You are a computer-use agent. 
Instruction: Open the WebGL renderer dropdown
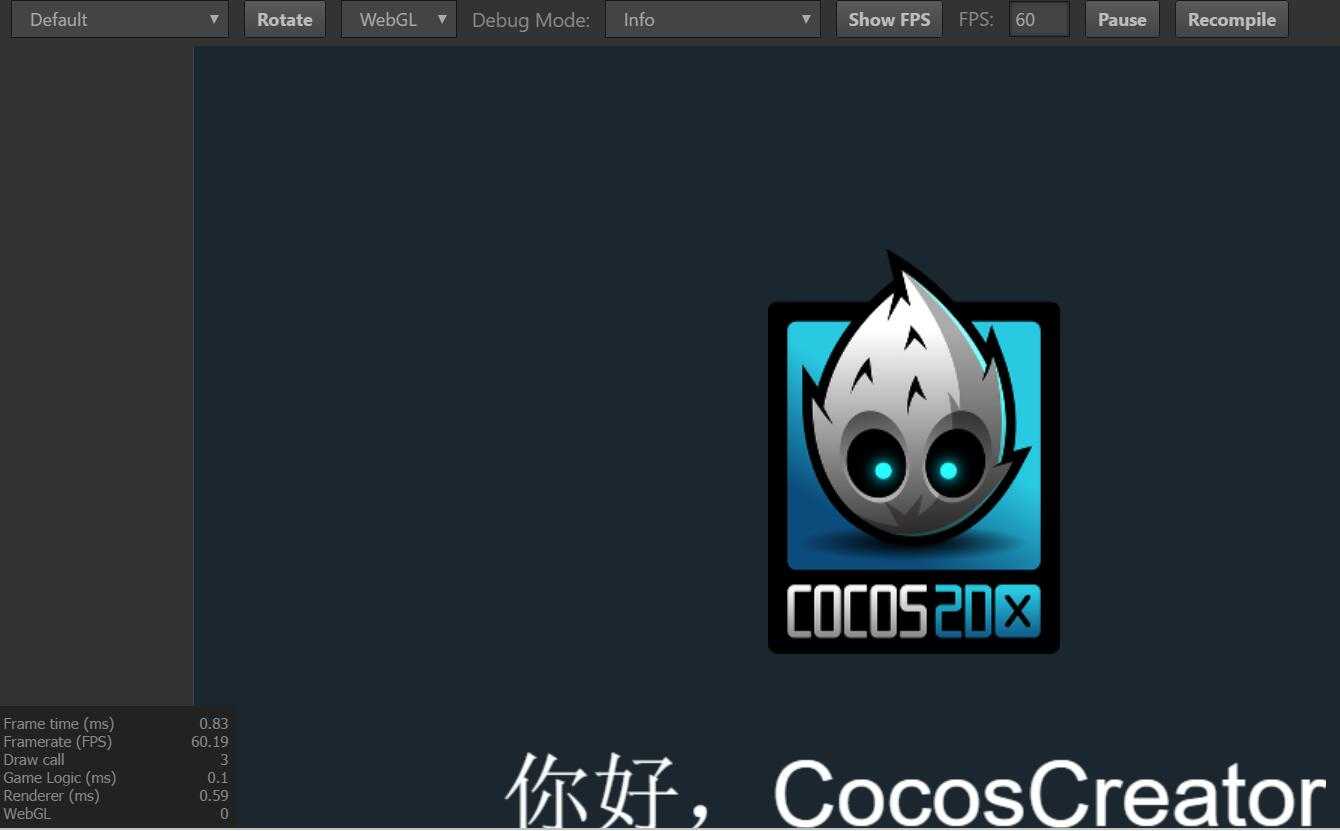pos(399,19)
